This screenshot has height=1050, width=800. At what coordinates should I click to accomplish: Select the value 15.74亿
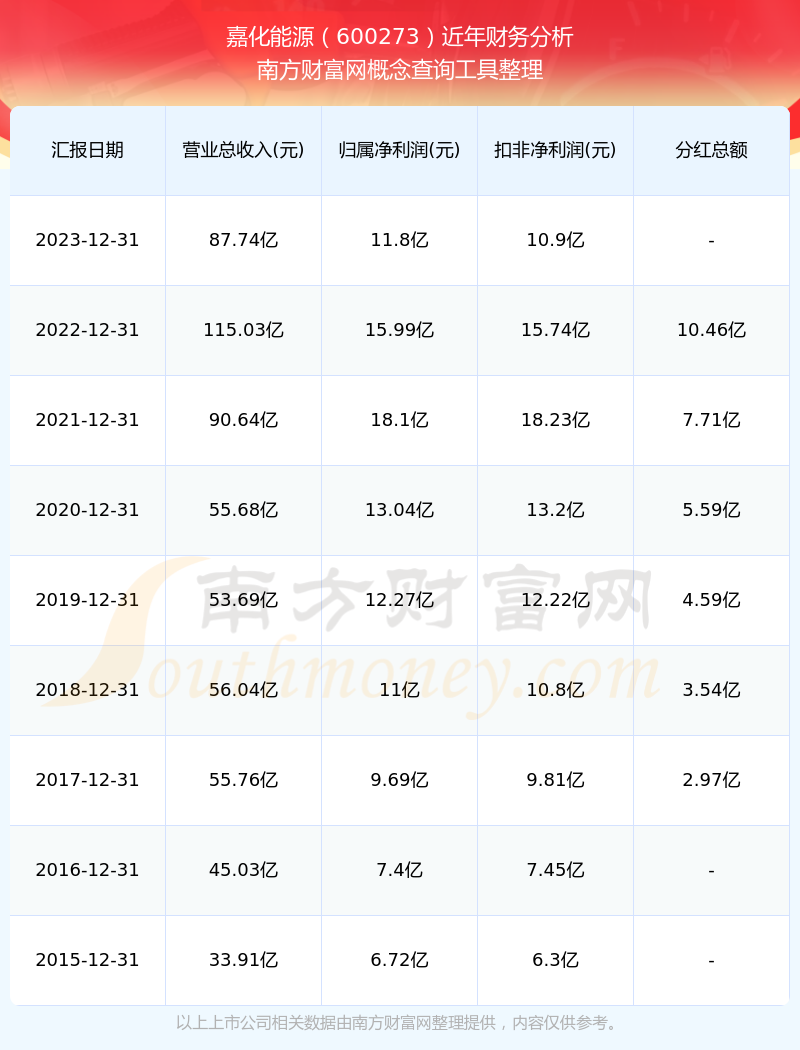point(556,330)
